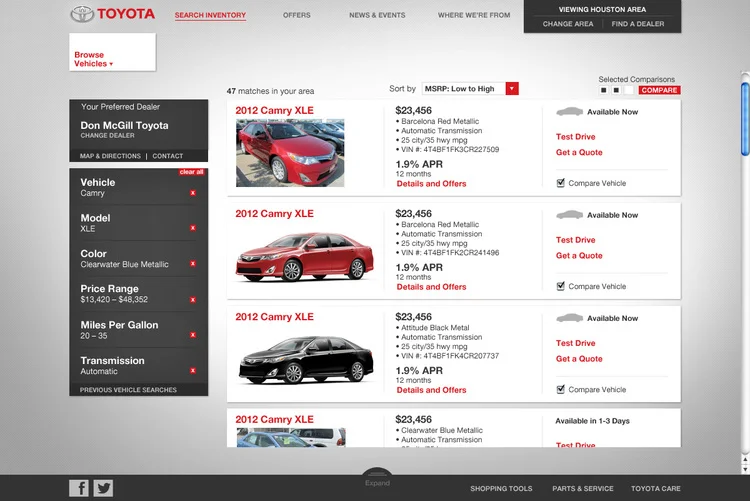Uncheck Compare Vehicle for VIN ending 227509
The height and width of the screenshot is (501, 750).
point(561,183)
